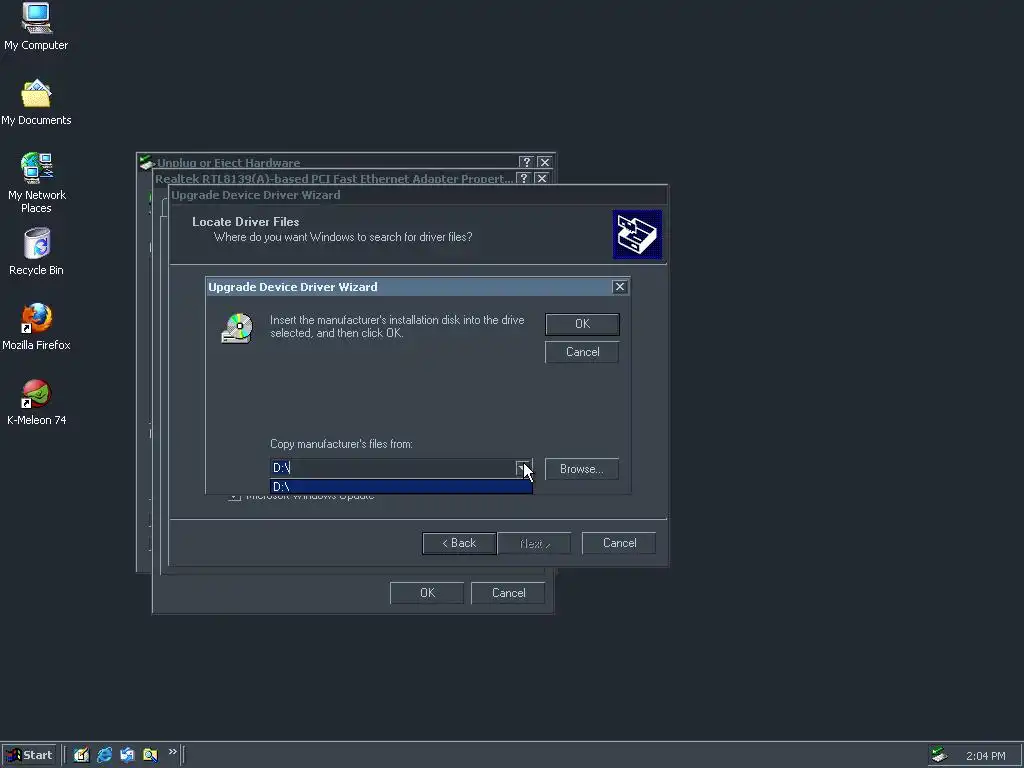Click Cancel in the driver disk dialog
This screenshot has width=1024, height=768.
(582, 352)
